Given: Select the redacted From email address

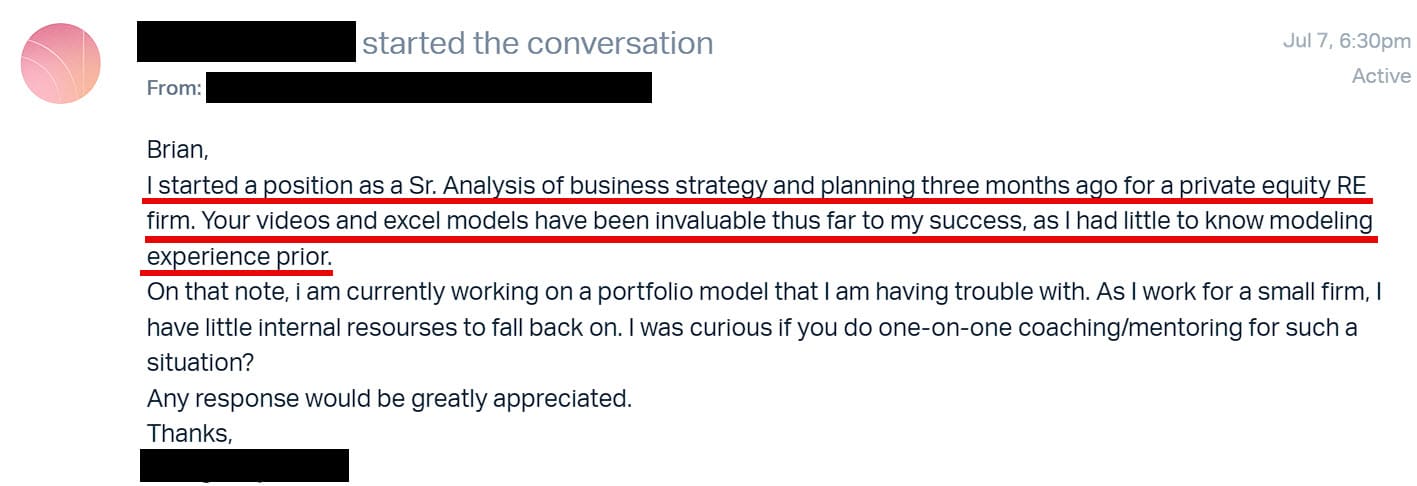Looking at the screenshot, I should pyautogui.click(x=428, y=88).
